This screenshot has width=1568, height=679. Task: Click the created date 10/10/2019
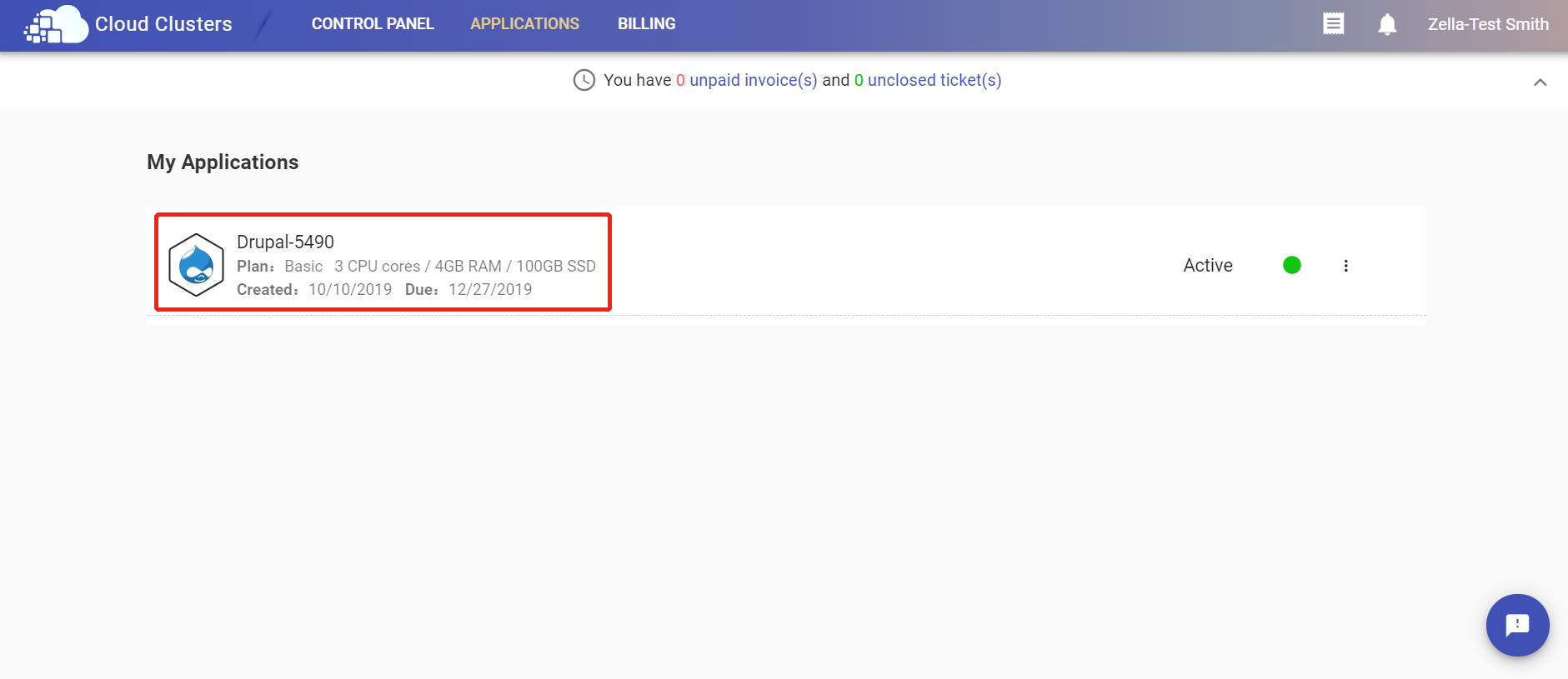pos(350,289)
